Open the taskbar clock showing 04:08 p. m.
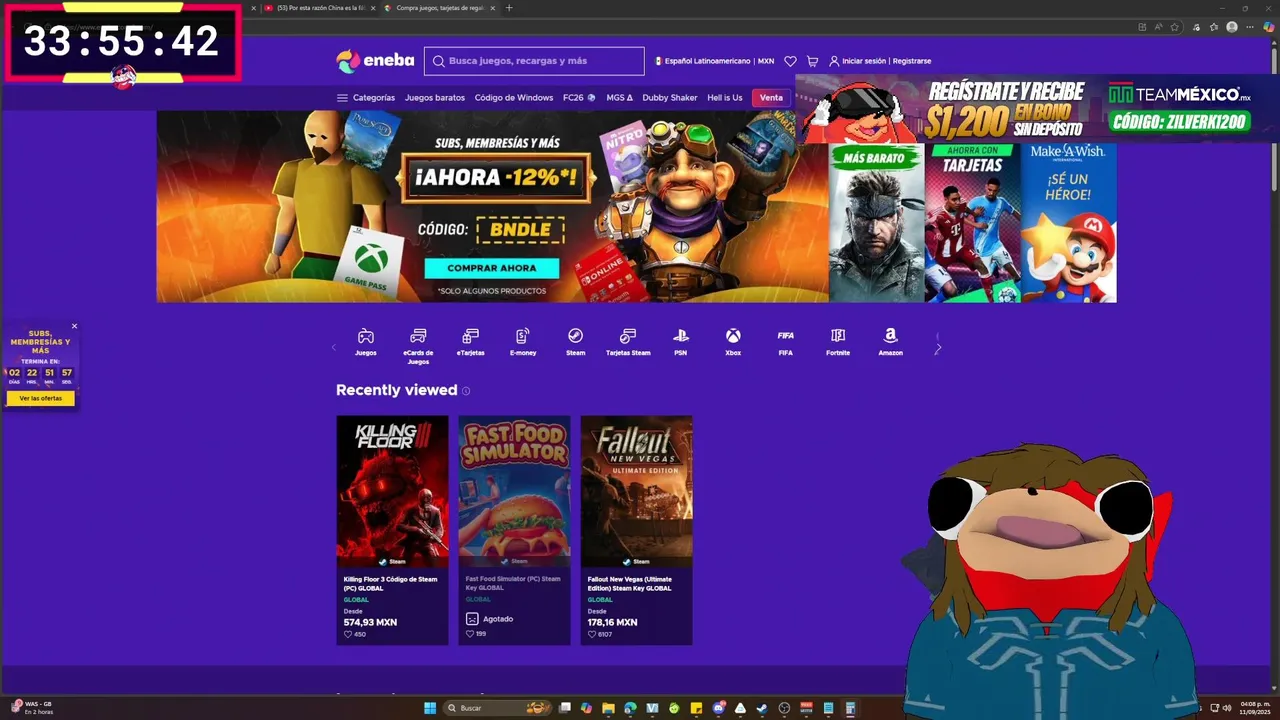 [1253, 708]
